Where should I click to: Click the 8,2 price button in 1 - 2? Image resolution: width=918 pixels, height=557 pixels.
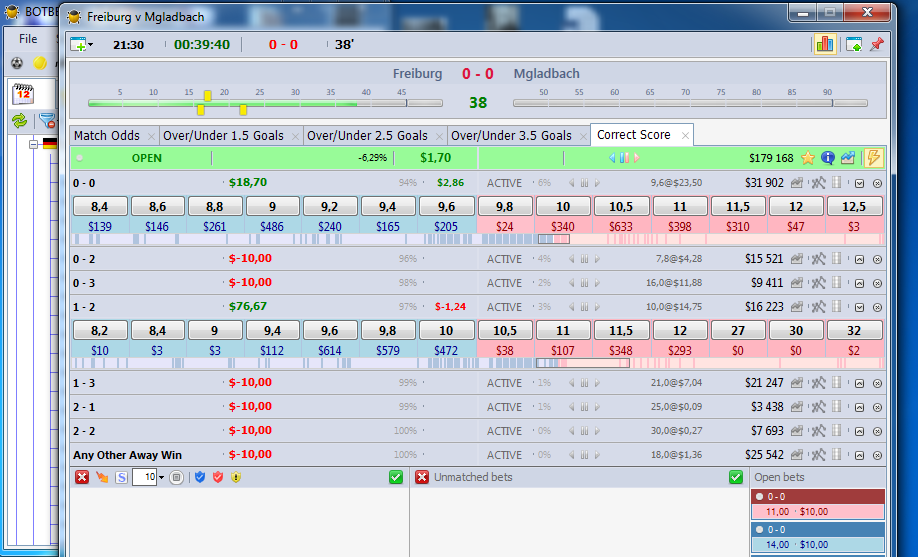click(100, 330)
